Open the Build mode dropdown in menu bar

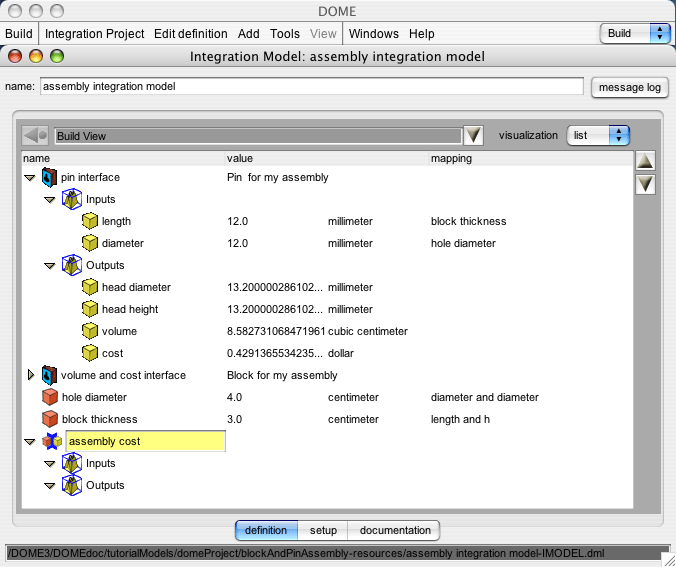click(x=635, y=33)
